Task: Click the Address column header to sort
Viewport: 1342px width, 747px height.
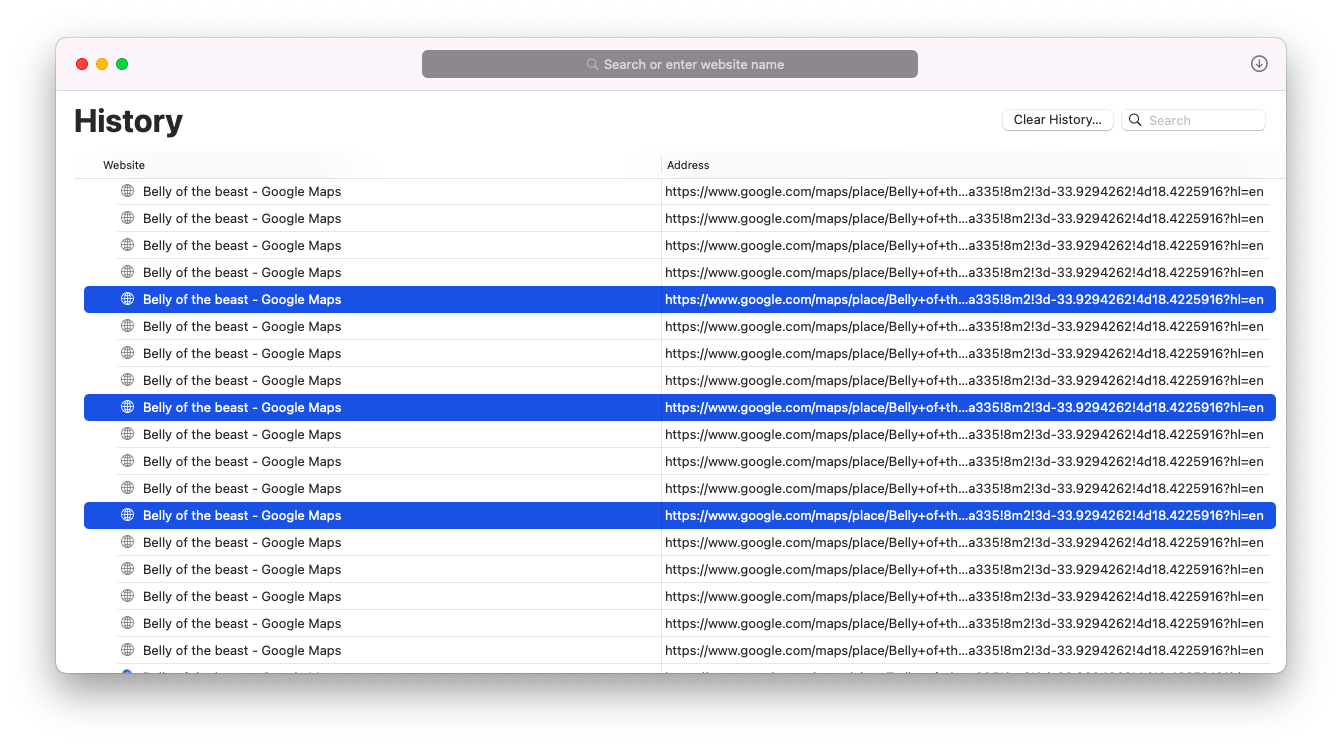Action: (x=687, y=165)
